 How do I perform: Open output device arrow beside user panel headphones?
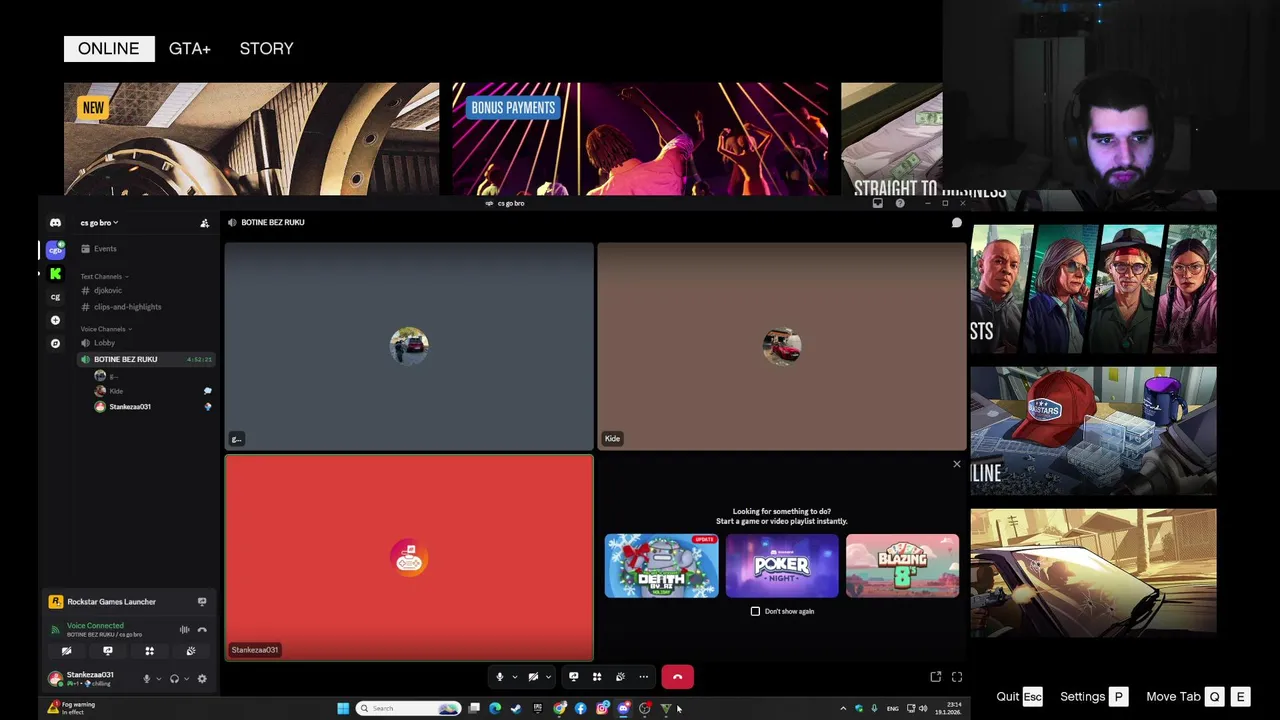[187, 679]
